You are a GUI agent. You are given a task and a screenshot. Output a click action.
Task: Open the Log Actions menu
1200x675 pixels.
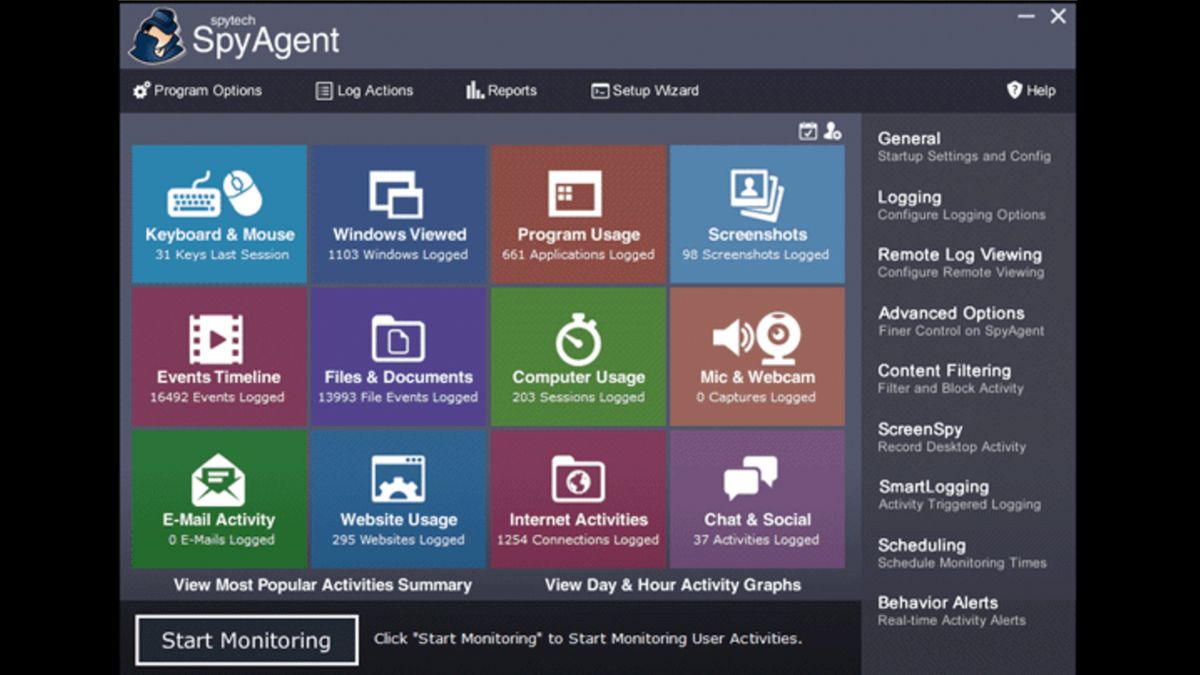[x=364, y=90]
